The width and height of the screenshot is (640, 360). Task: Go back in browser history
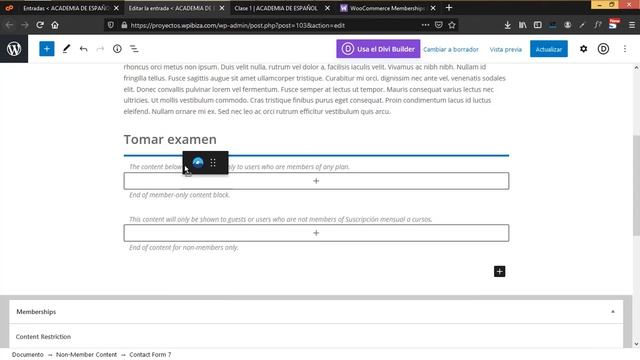point(9,25)
